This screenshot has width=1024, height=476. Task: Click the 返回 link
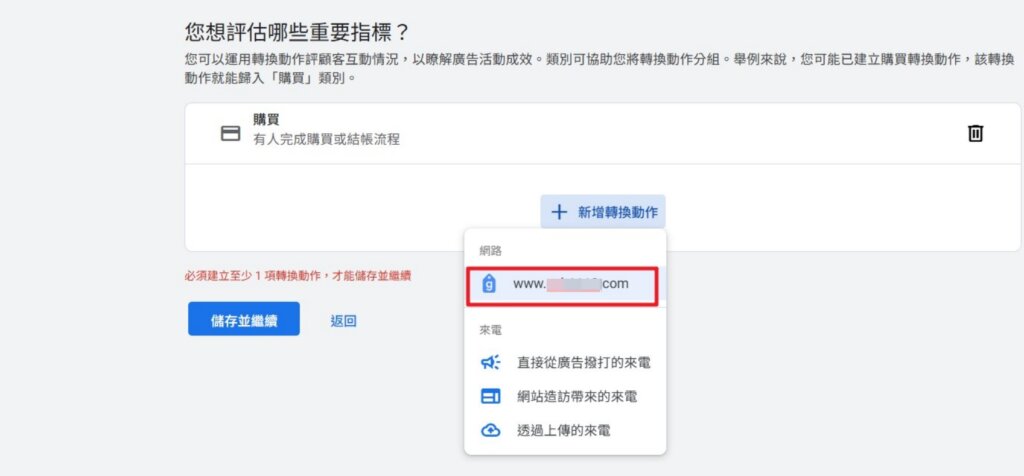[343, 320]
